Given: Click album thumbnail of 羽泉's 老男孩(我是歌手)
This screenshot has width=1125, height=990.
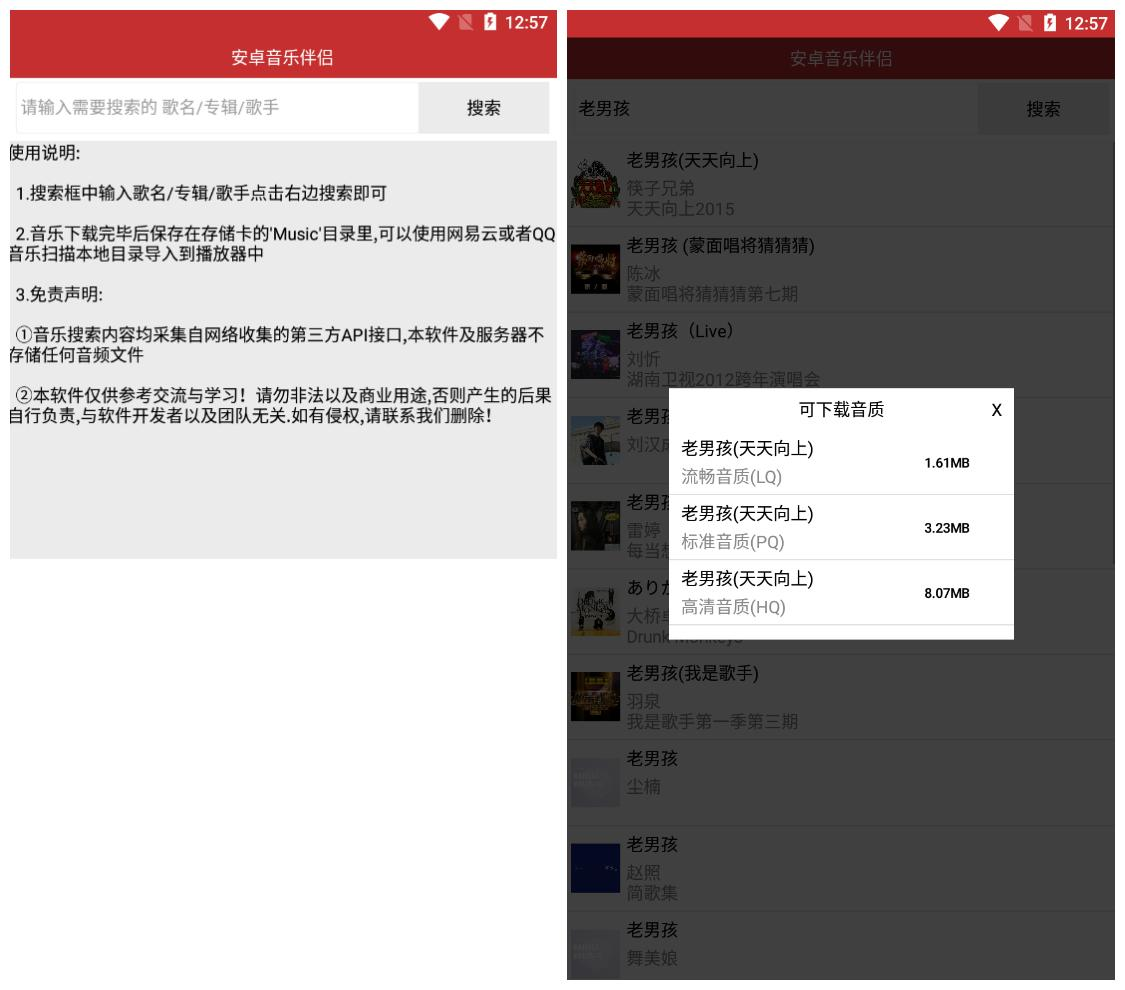Looking at the screenshot, I should 595,696.
